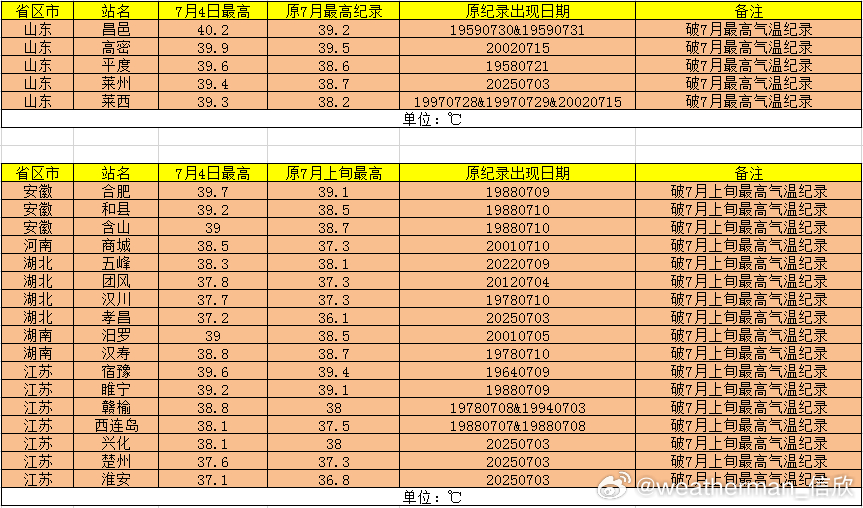Select the 站名 header in bottom table
The height and width of the screenshot is (508, 863).
[116, 173]
